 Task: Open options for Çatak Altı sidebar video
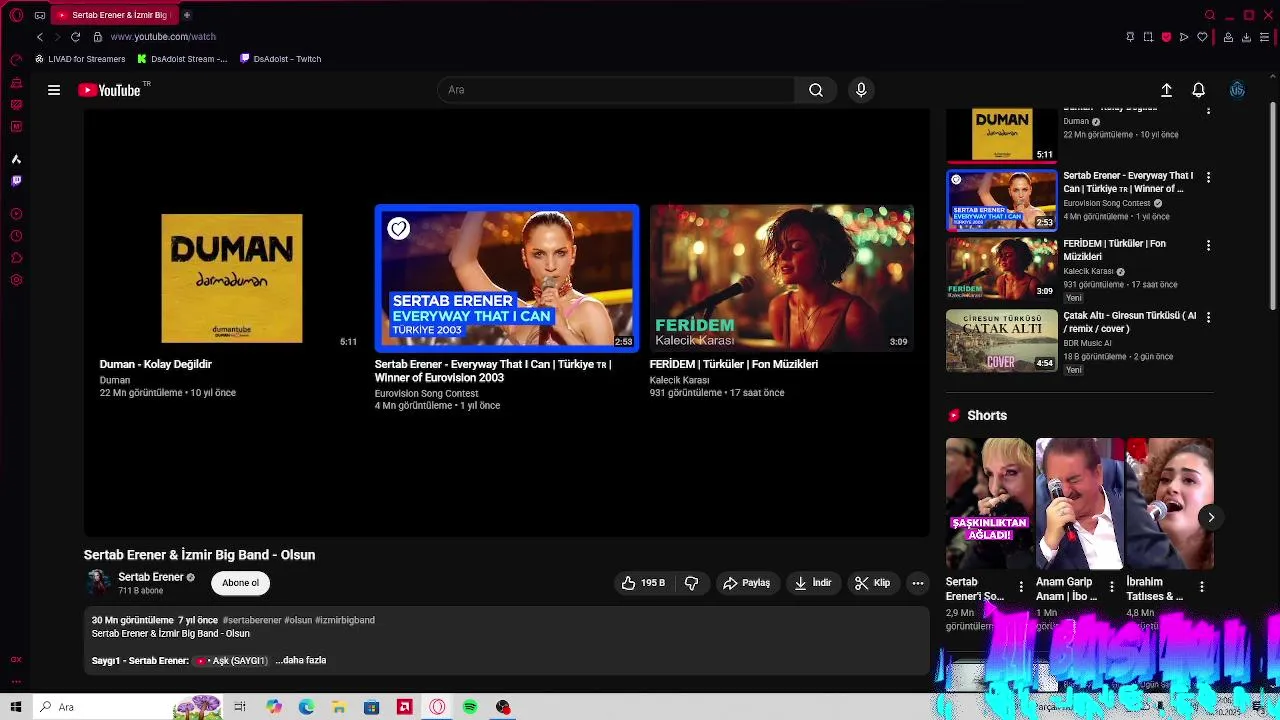[x=1208, y=317]
